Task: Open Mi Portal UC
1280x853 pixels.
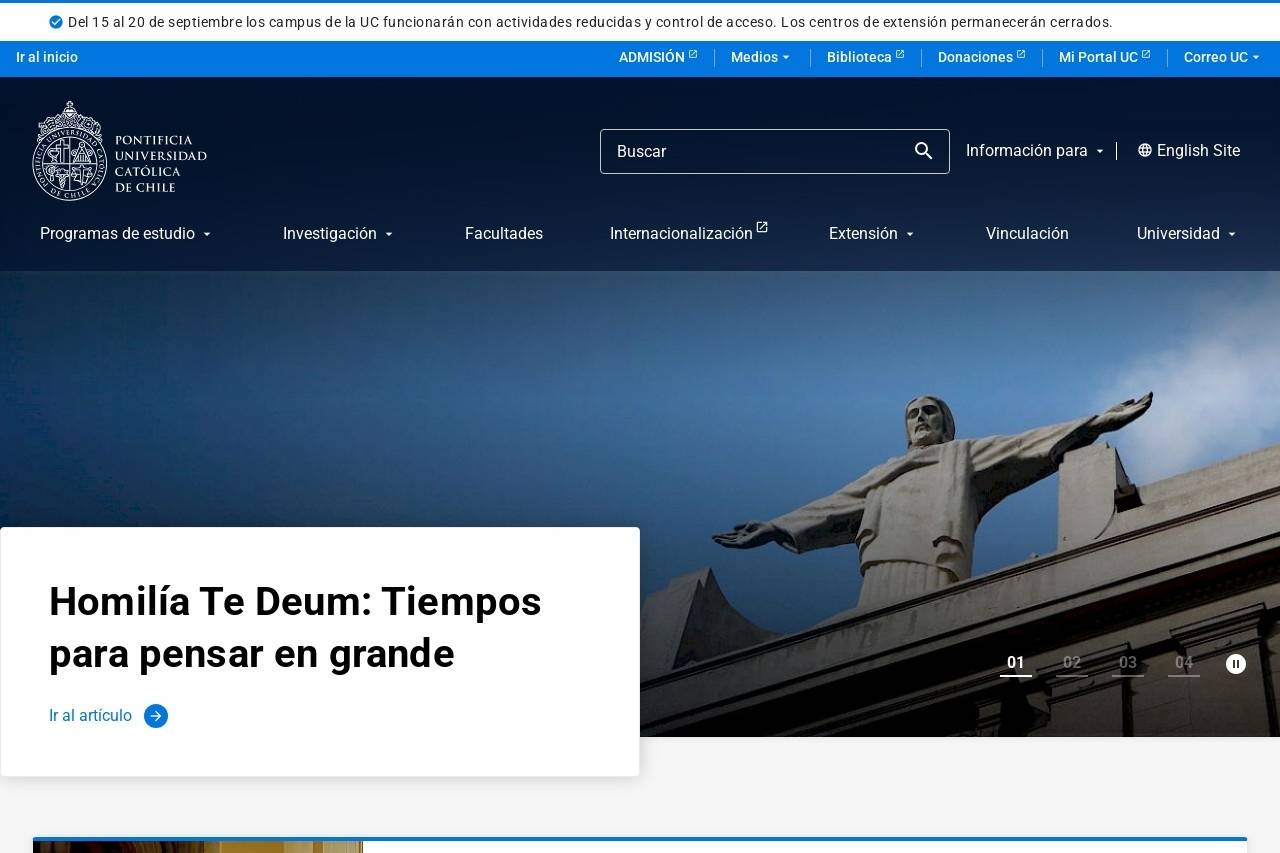Action: click(x=1098, y=57)
